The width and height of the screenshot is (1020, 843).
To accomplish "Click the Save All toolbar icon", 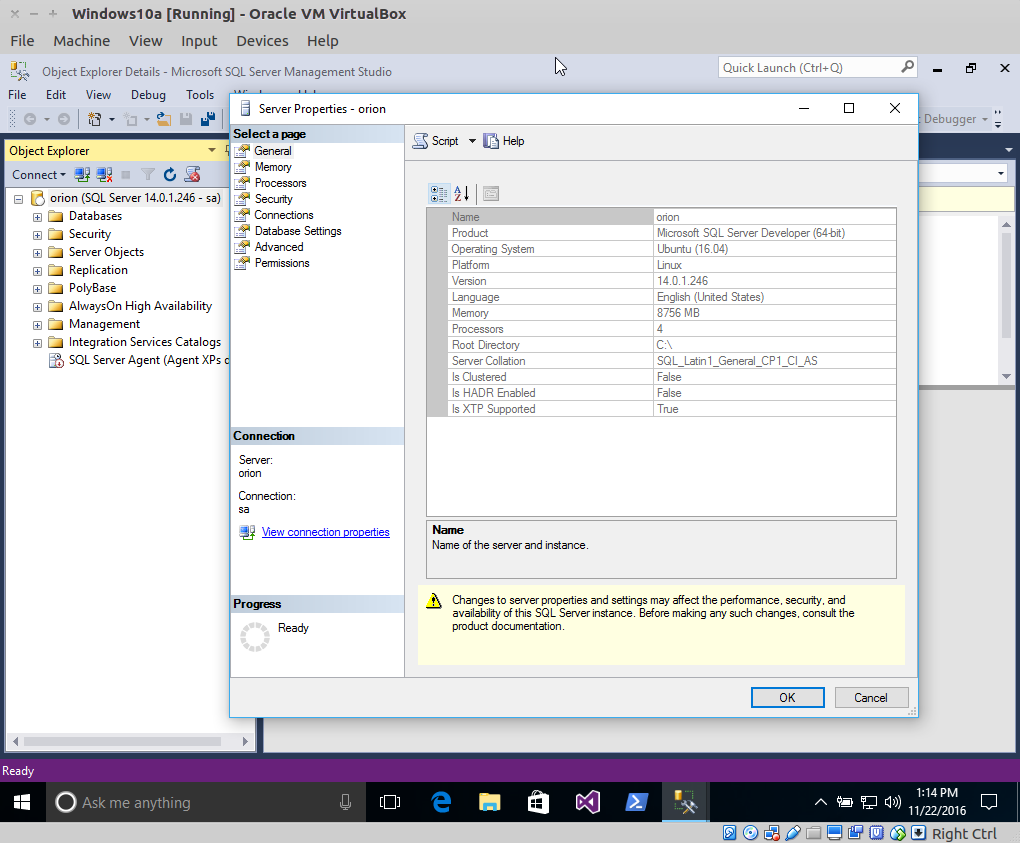I will (x=208, y=119).
